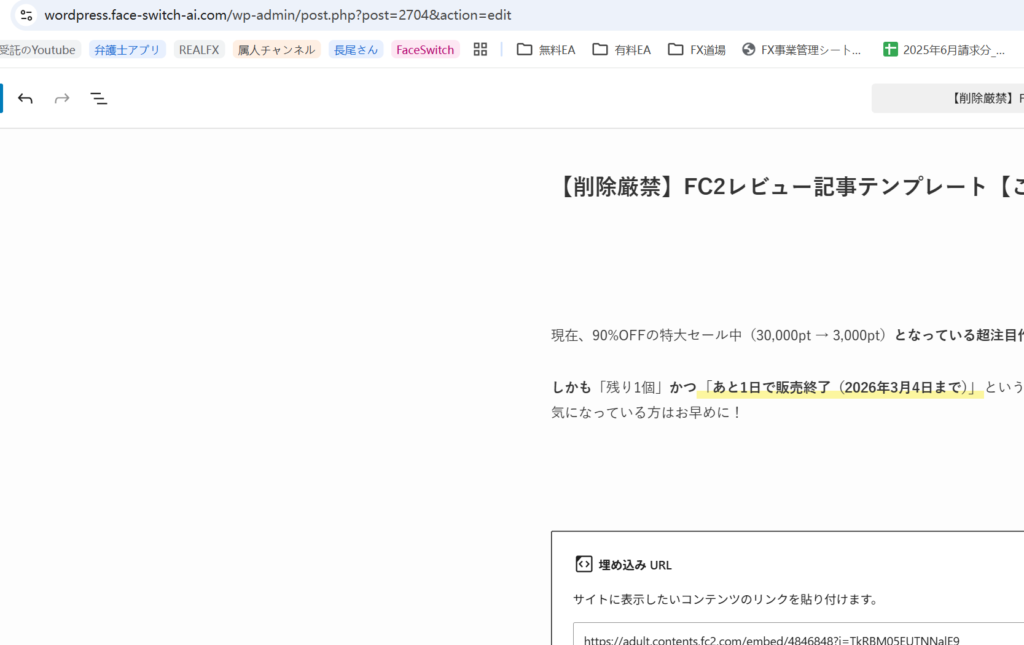Viewport: 1024px width, 645px height.
Task: Click the Redo arrow in editor toolbar
Action: (x=62, y=98)
